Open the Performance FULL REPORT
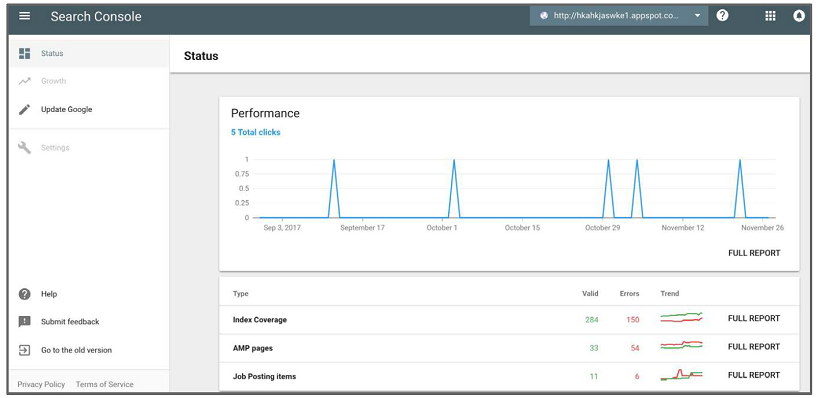818x398 pixels. [754, 253]
